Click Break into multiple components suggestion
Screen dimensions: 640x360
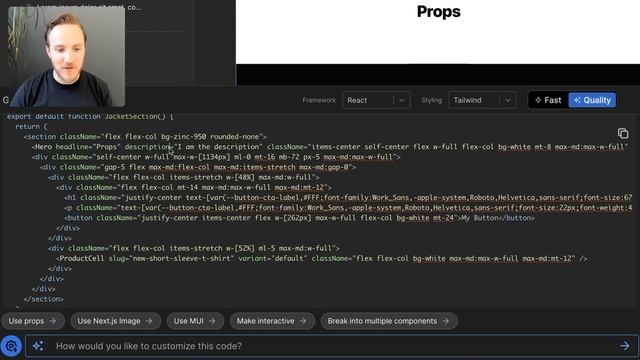[389, 321]
